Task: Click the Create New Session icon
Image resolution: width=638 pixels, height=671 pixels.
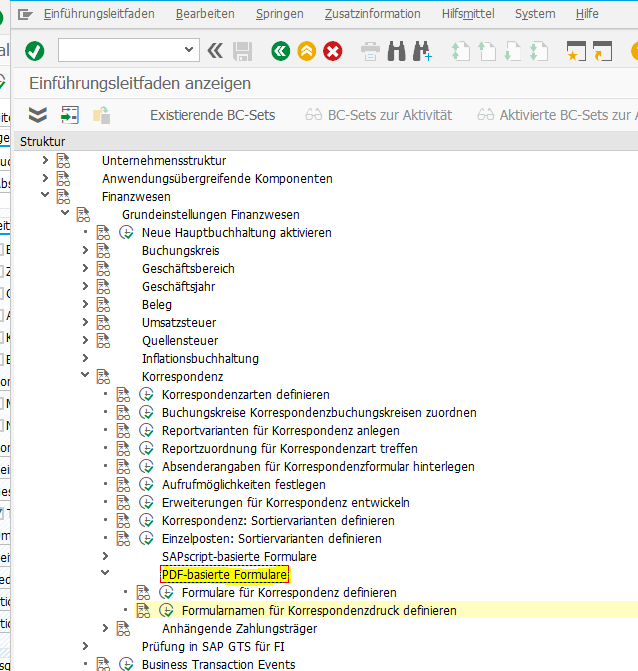Action: tap(576, 51)
